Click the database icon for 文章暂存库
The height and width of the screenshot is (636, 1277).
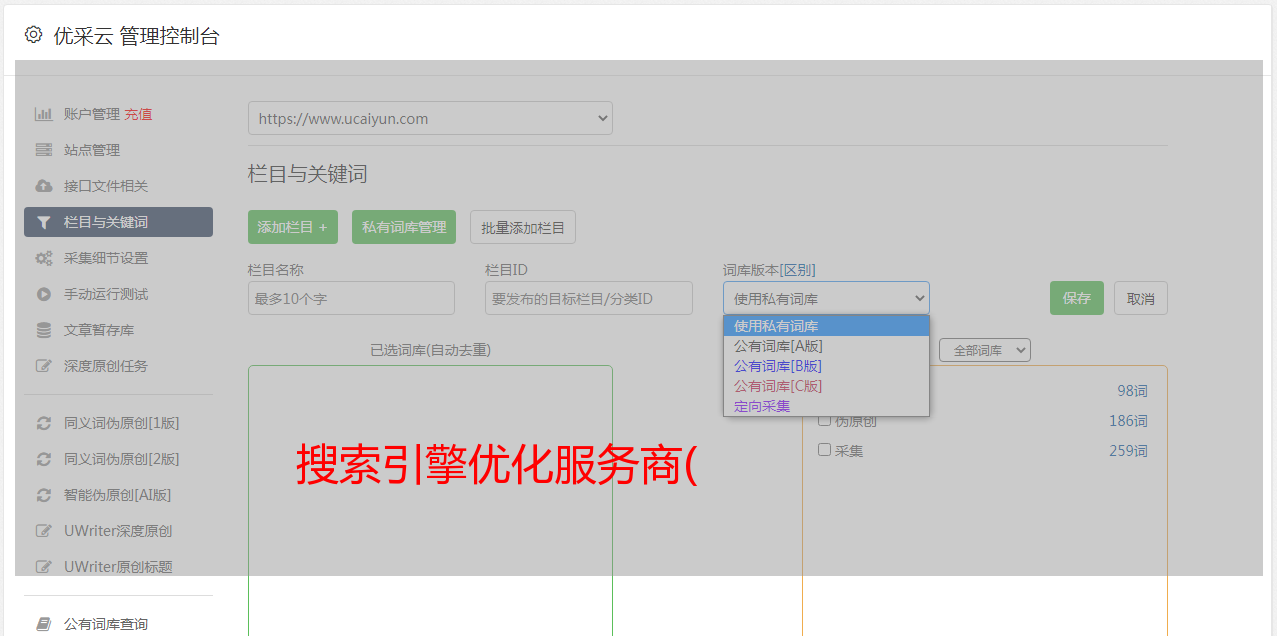[x=43, y=330]
